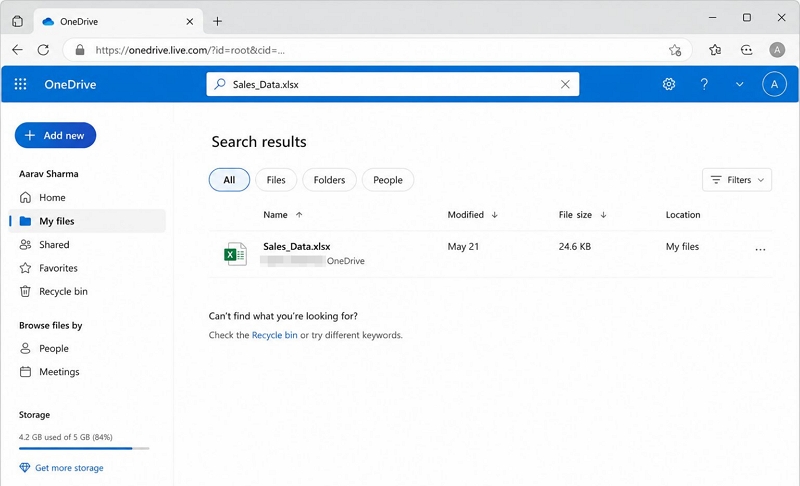Sort by Modified column header
The image size is (800, 486).
[x=472, y=215]
